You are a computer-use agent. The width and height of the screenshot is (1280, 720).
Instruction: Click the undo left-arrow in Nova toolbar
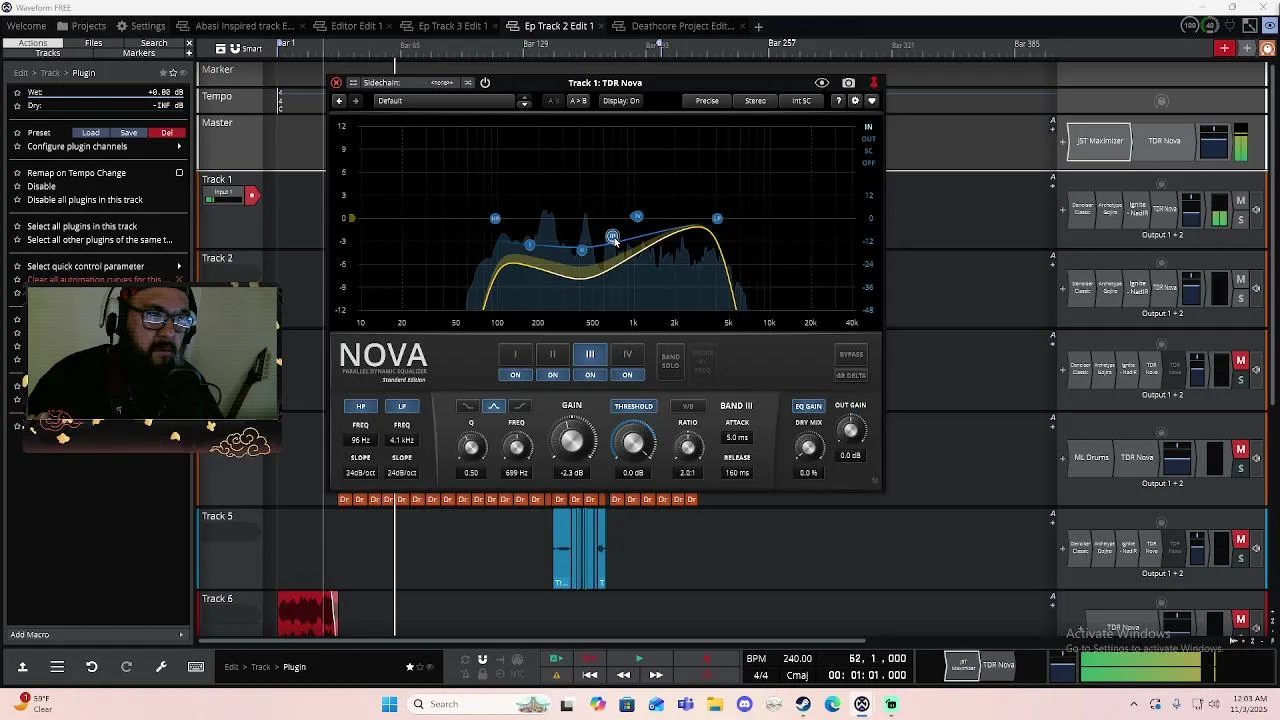[339, 101]
